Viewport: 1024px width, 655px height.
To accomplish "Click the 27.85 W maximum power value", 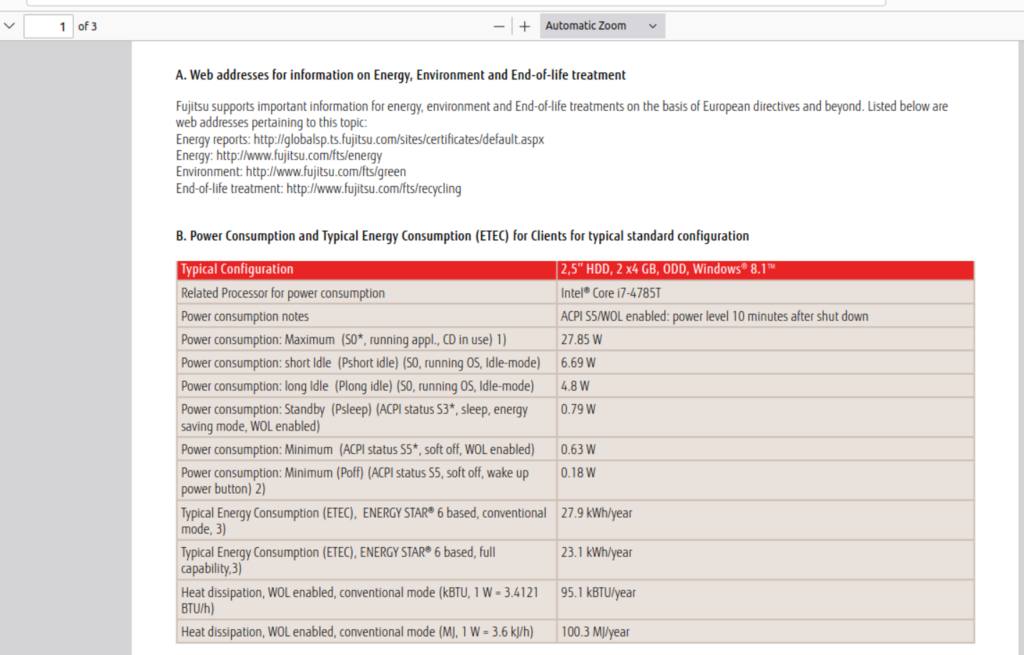I will point(582,340).
